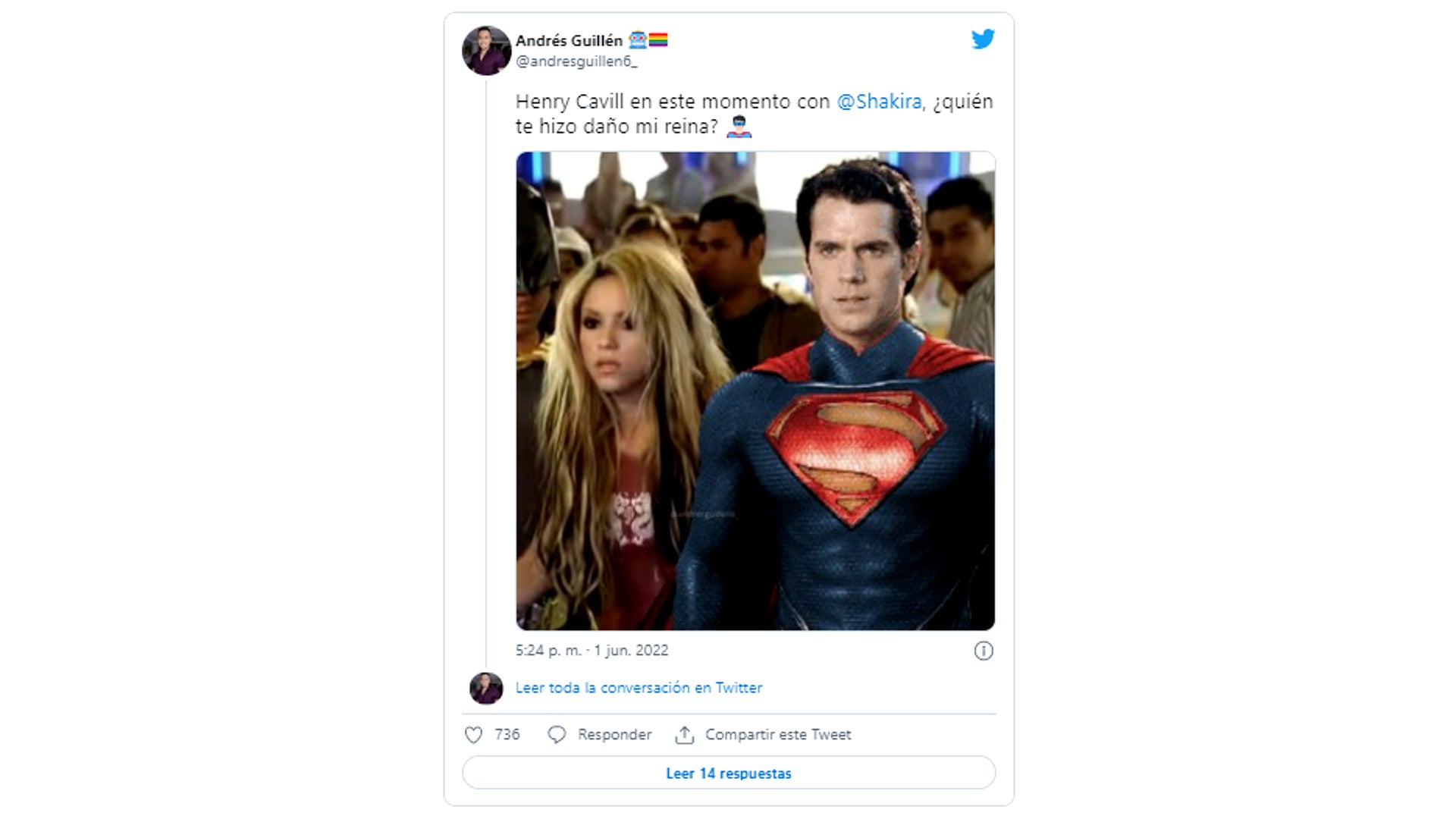Open 'Leer toda la conversación en Twitter'
Screen dimensions: 1456x819
point(638,688)
